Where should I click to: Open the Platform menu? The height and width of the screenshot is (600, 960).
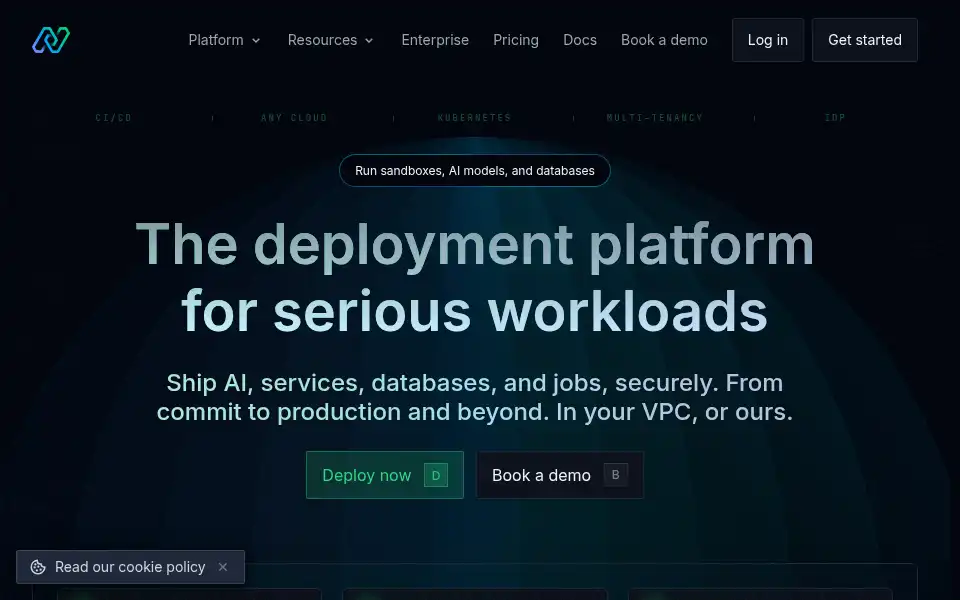tap(225, 40)
